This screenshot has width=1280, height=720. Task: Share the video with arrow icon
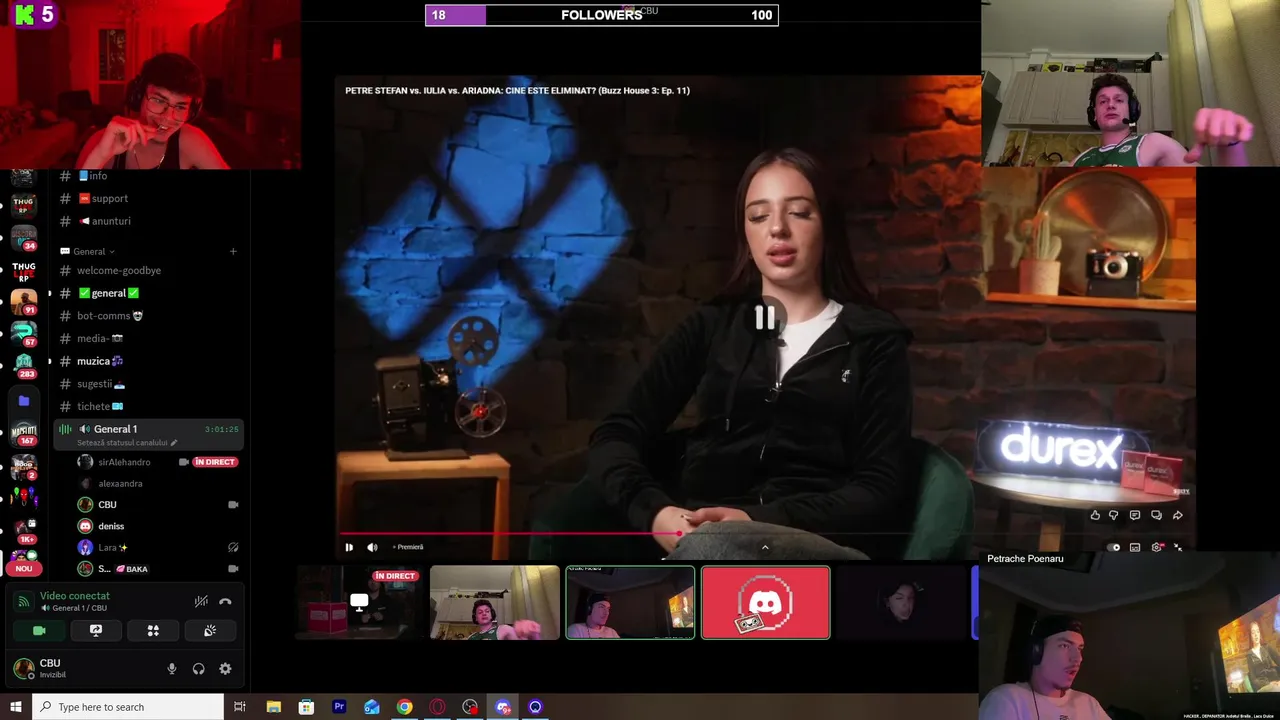[1177, 516]
